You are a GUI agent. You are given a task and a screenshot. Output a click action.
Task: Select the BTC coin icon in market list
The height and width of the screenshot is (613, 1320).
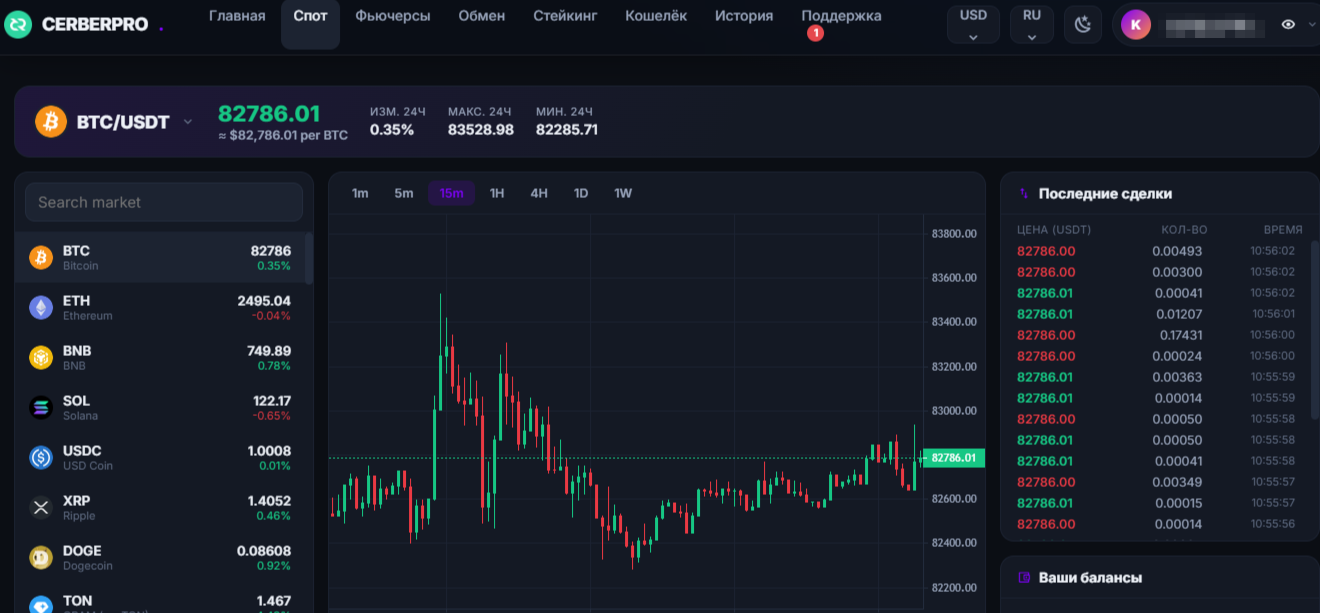(x=41, y=258)
